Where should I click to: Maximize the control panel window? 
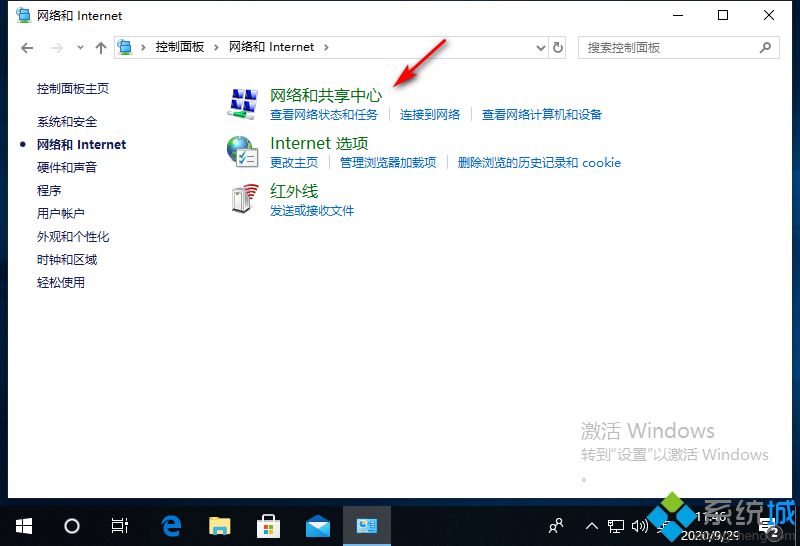(x=723, y=15)
